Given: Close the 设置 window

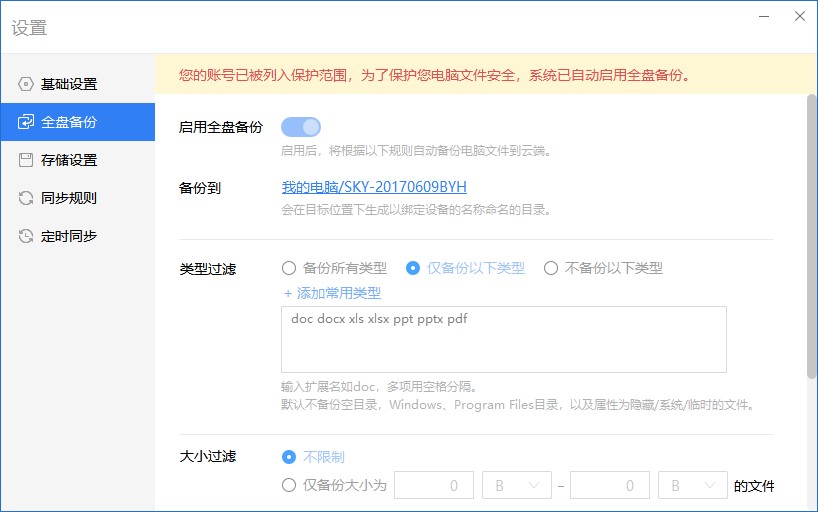Looking at the screenshot, I should point(800,17).
